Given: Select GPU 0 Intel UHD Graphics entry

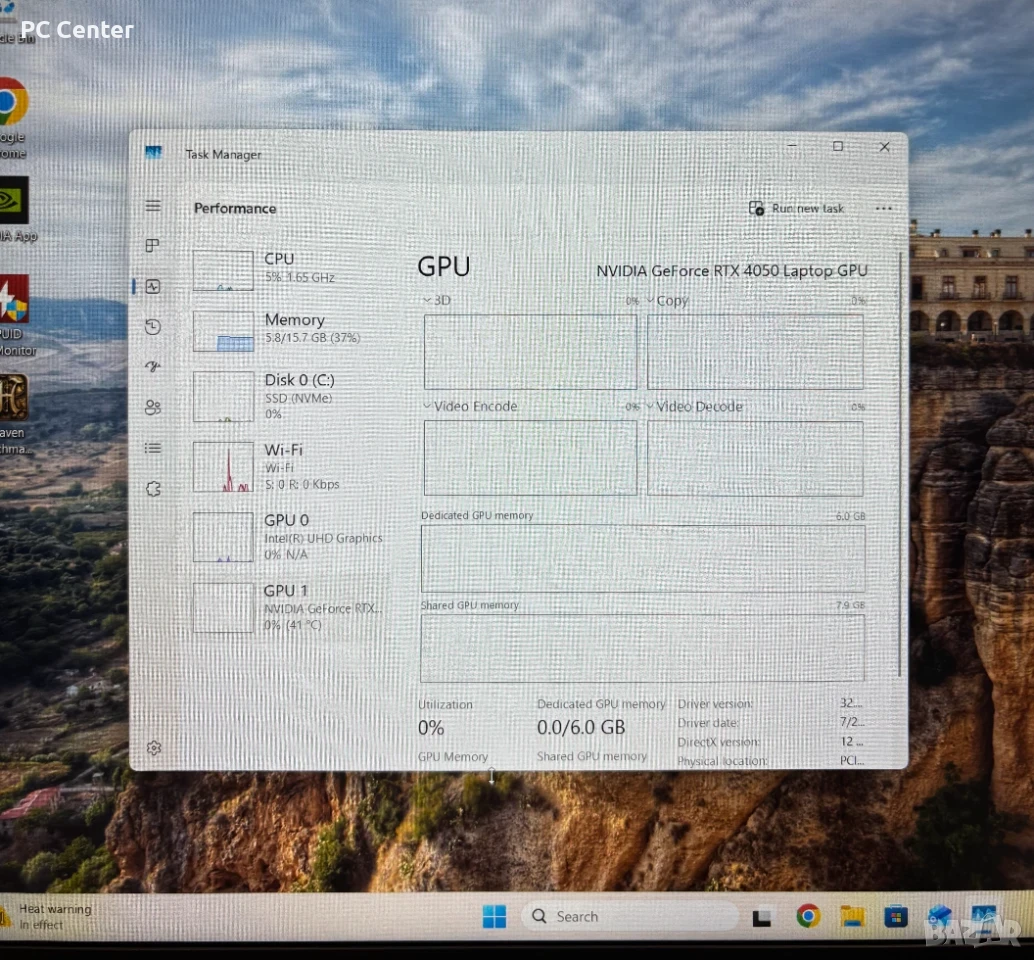Looking at the screenshot, I should (x=290, y=536).
